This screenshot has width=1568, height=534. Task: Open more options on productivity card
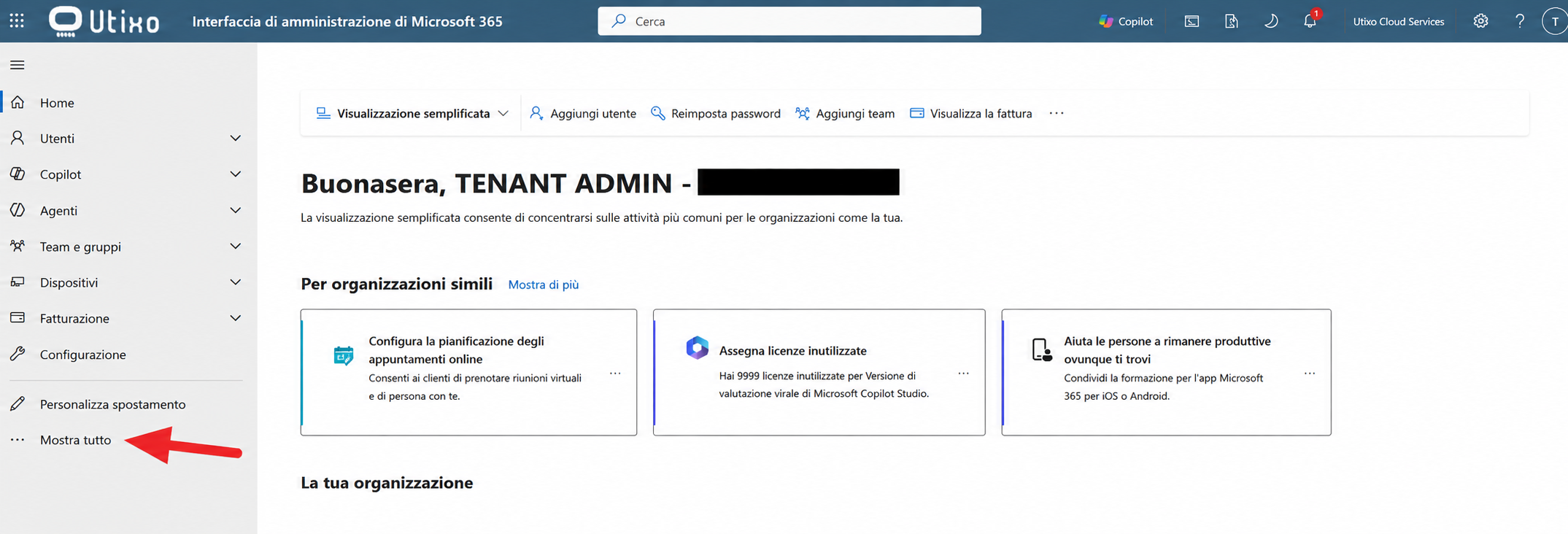click(1310, 374)
